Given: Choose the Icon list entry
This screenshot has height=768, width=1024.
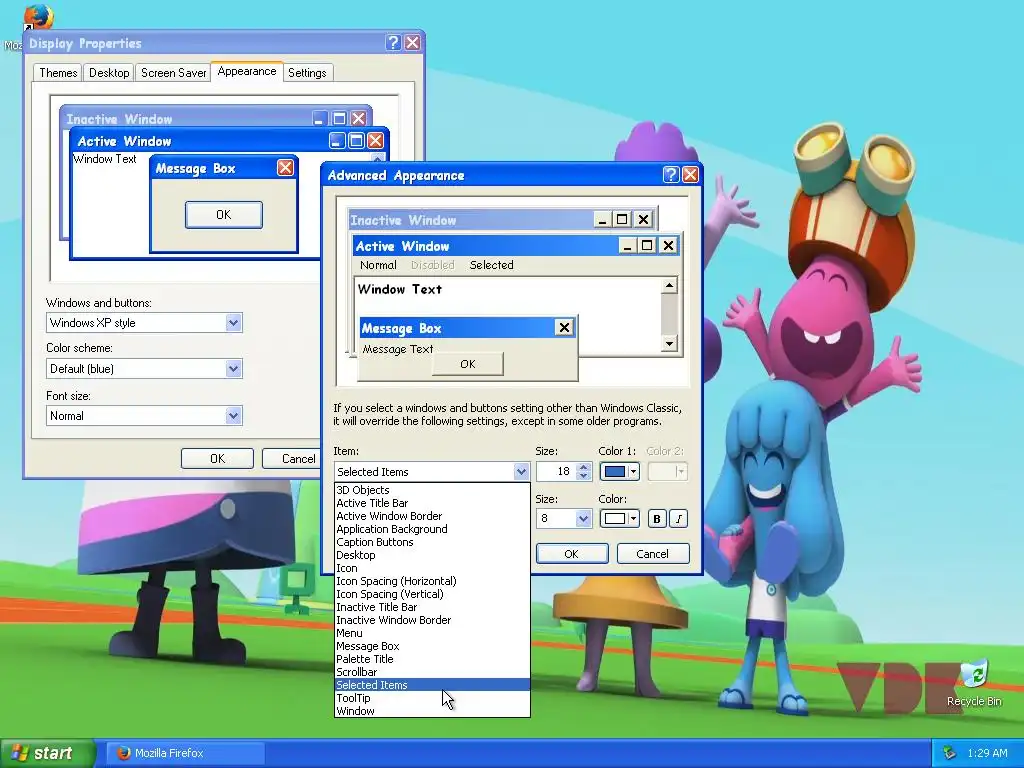Looking at the screenshot, I should tap(432, 568).
